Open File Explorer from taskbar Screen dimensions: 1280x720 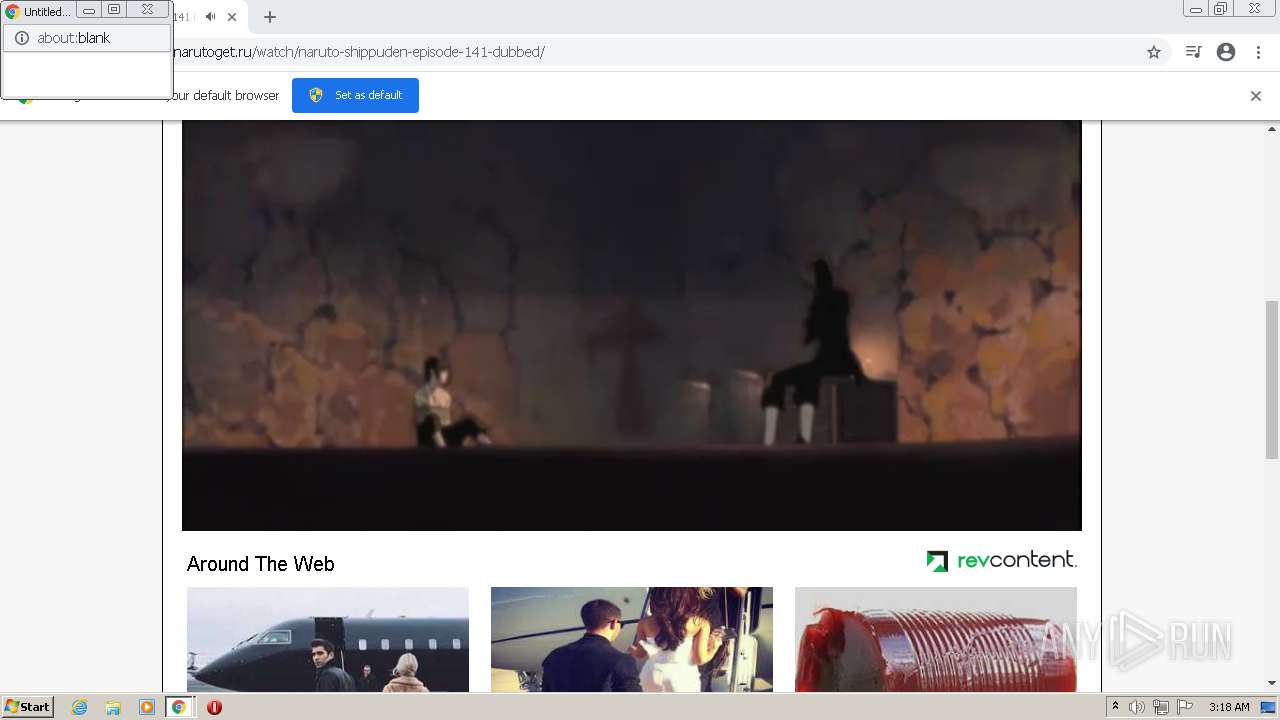[113, 707]
